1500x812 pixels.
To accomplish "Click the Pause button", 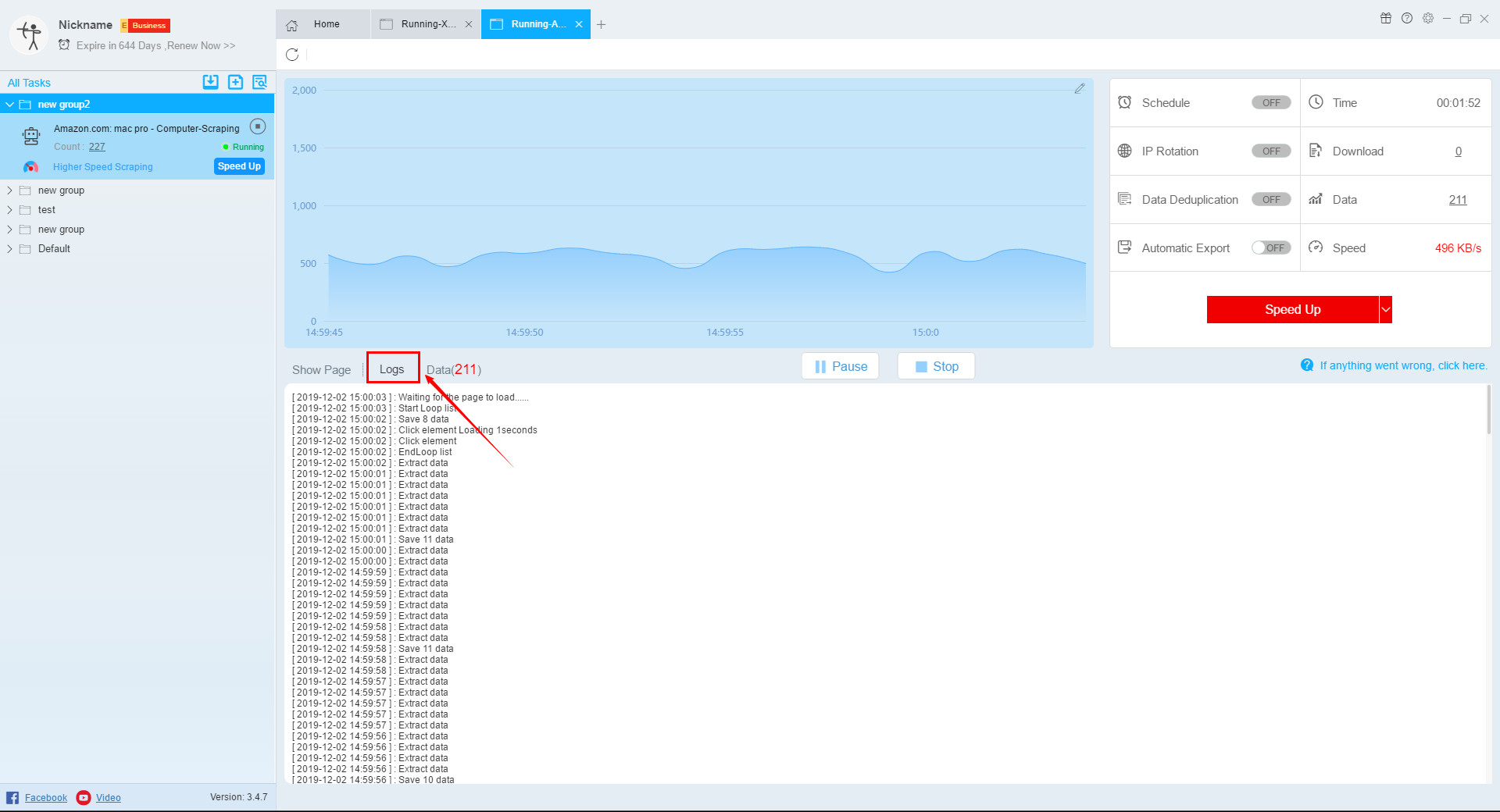I will (x=841, y=366).
